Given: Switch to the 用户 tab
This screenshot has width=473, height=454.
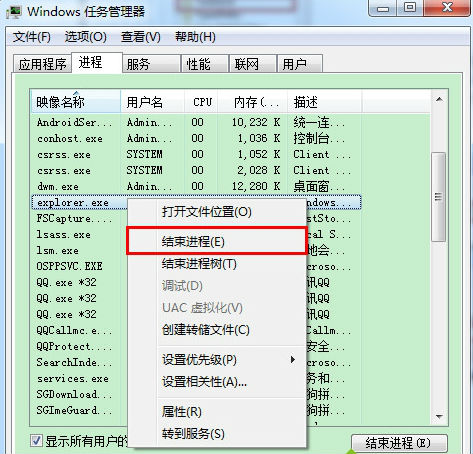Looking at the screenshot, I should [300, 64].
